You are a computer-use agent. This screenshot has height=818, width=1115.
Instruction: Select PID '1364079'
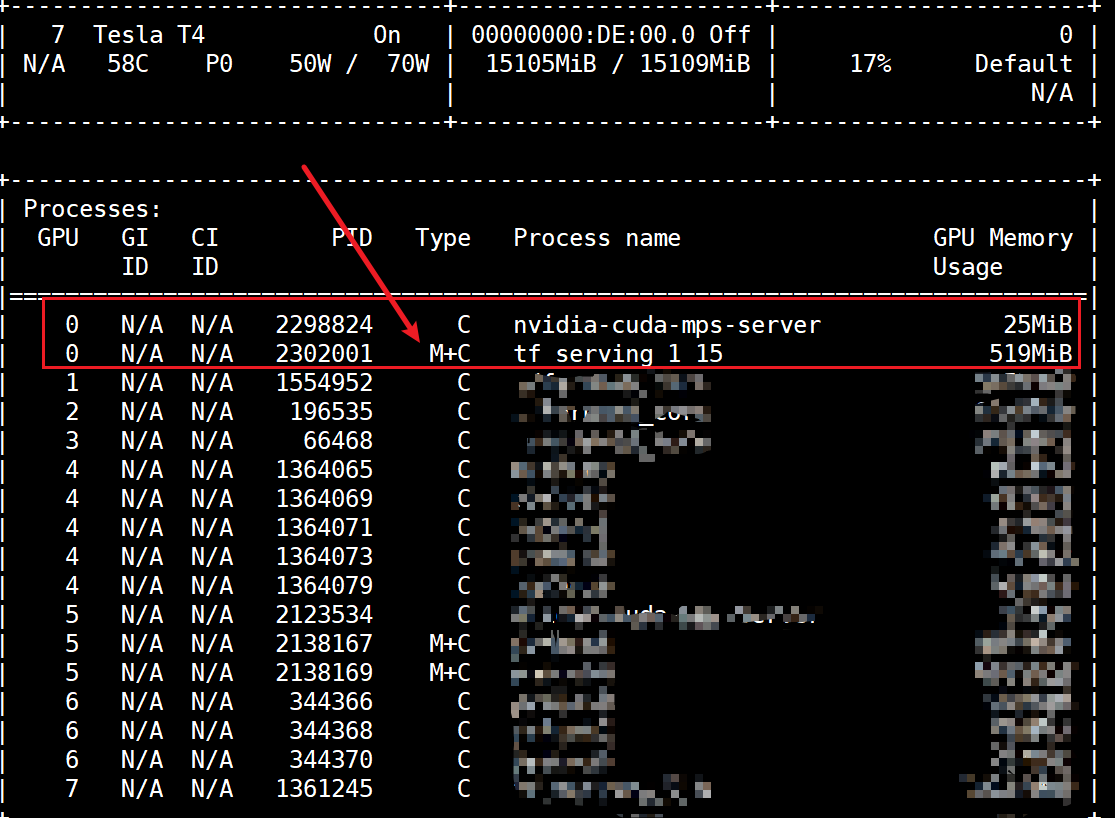[x=324, y=586]
